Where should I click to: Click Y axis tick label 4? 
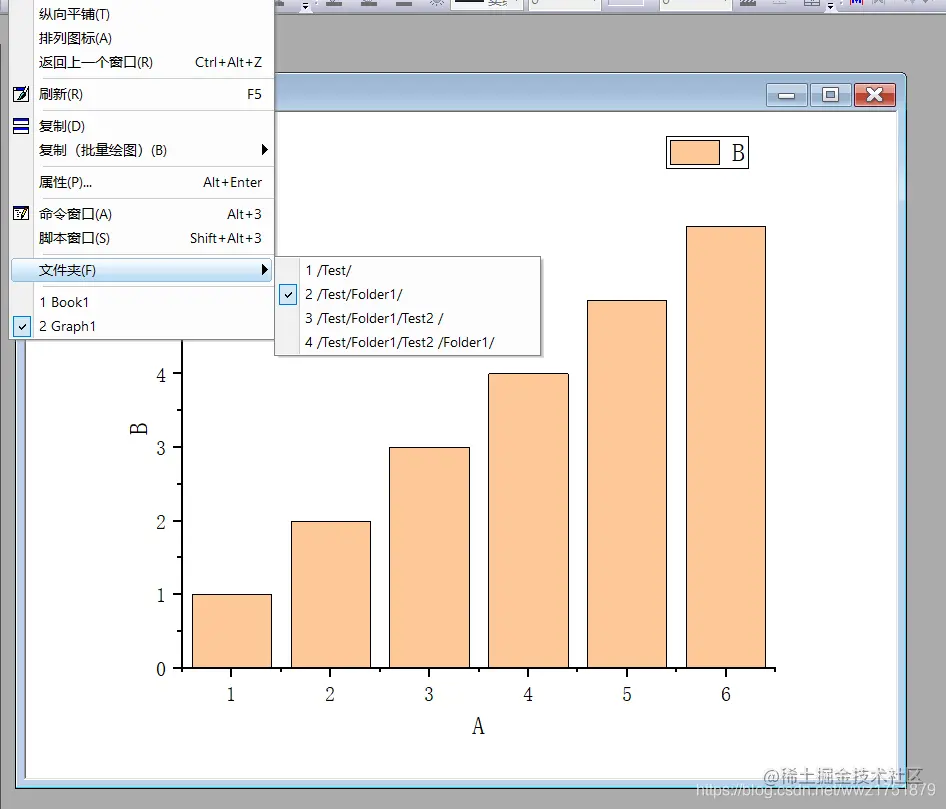161,376
